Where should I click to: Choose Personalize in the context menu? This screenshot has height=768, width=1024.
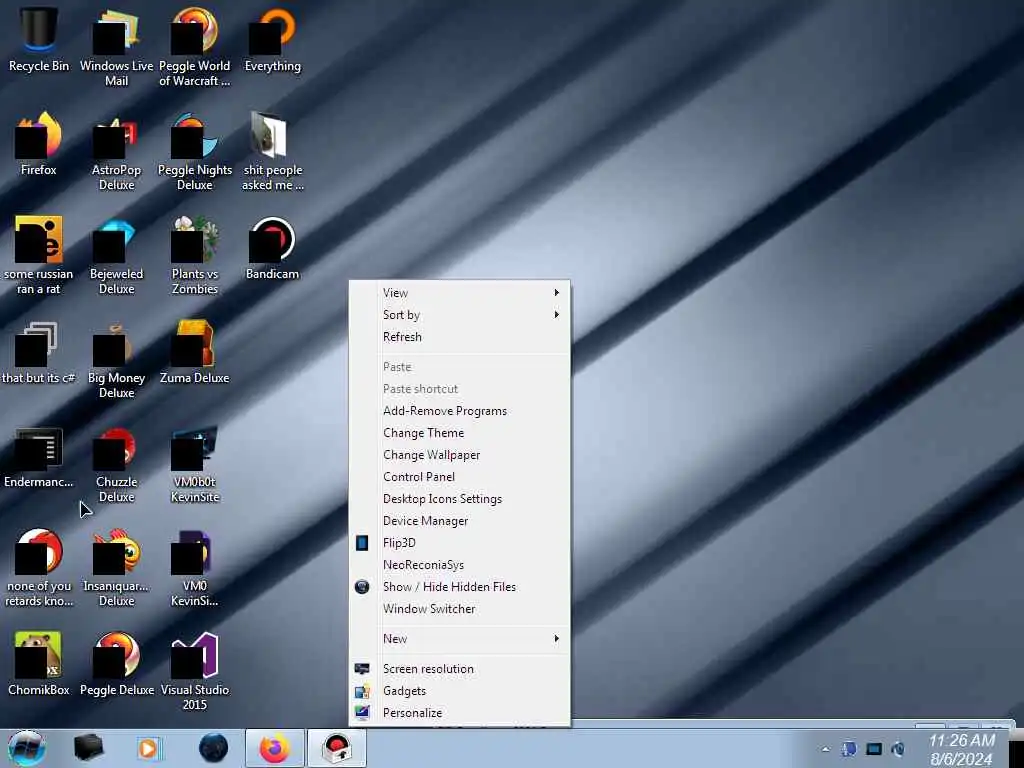pos(460,713)
